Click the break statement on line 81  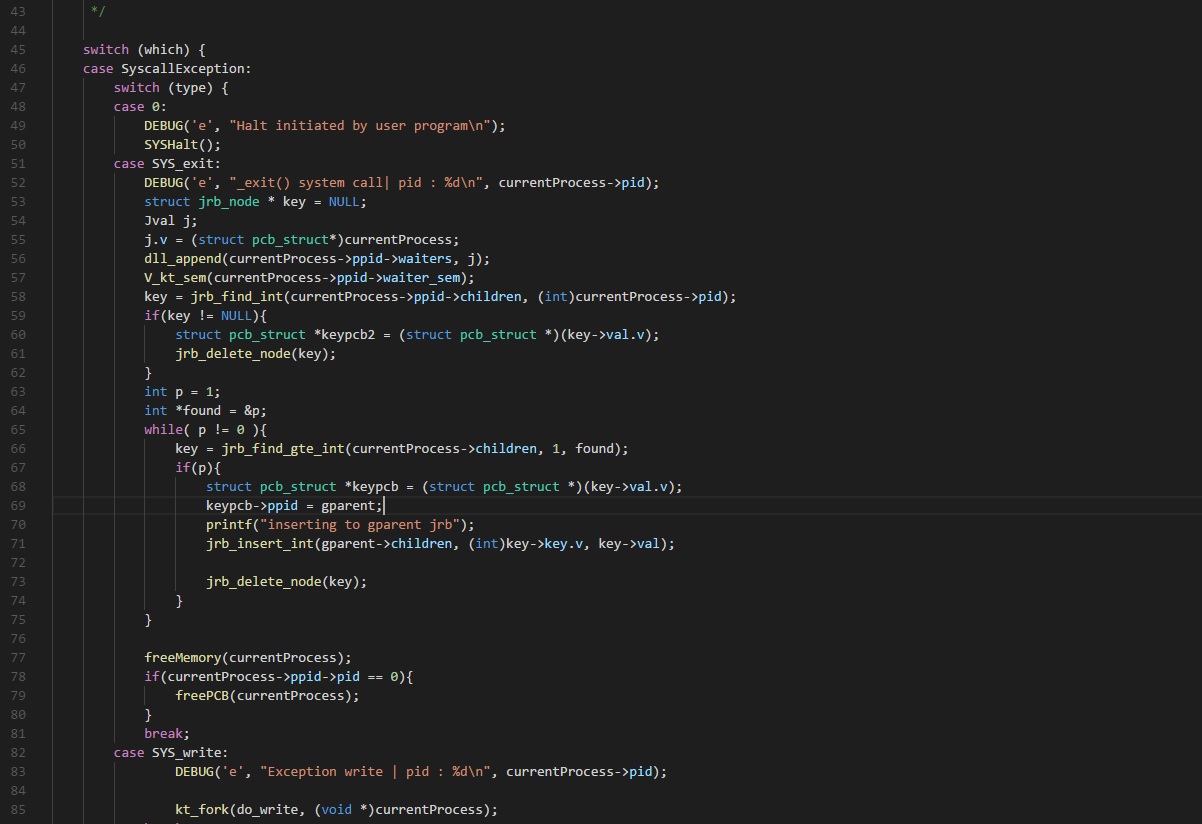(x=166, y=733)
